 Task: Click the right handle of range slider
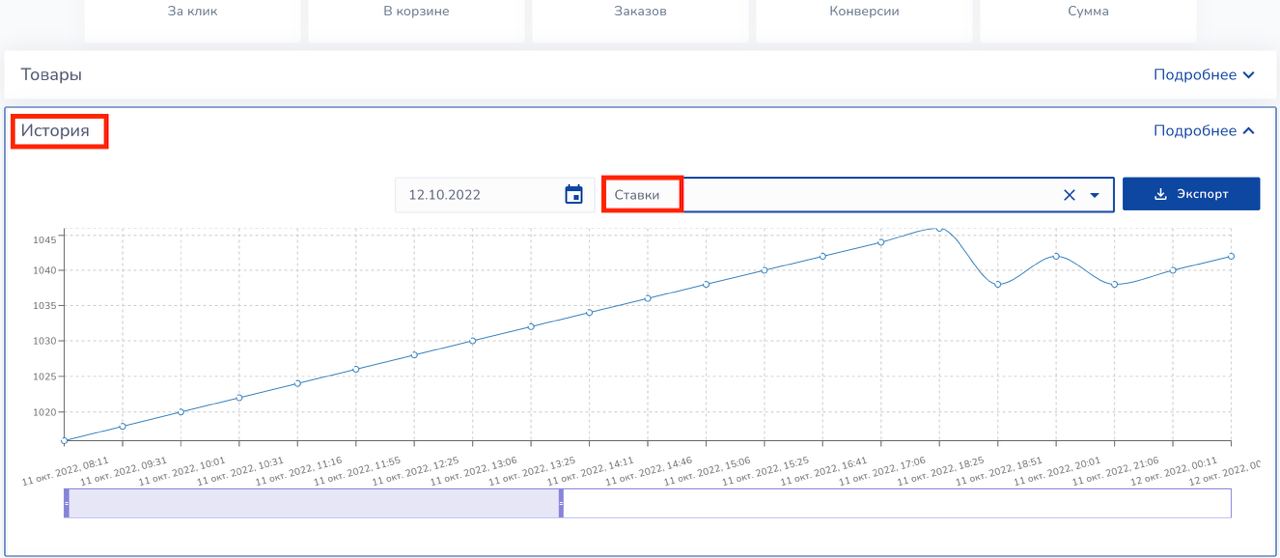561,504
